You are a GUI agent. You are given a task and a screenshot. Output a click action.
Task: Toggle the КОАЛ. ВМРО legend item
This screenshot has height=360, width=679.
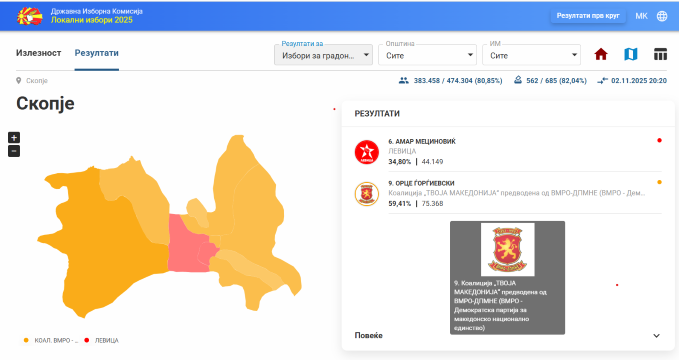tap(51, 341)
